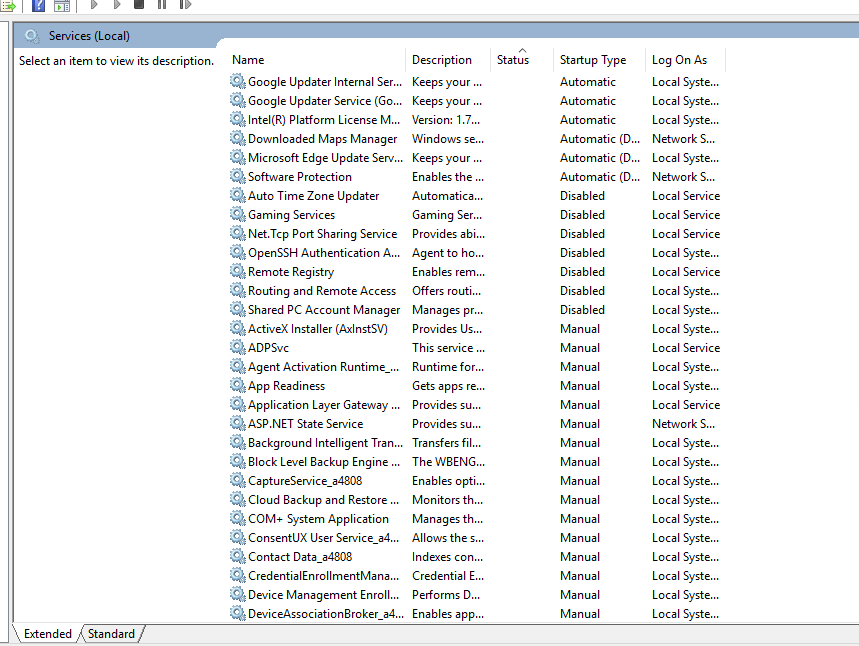Click the Show/Hide Action Pane icon
Image resolution: width=859 pixels, height=646 pixels.
pyautogui.click(x=62, y=5)
